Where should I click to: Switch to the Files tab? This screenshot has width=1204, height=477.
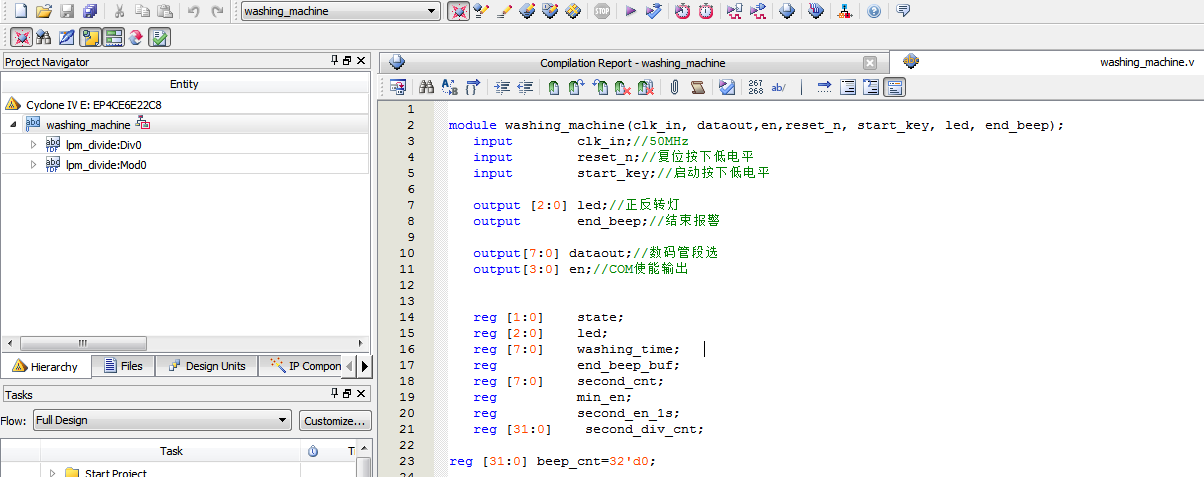(123, 366)
